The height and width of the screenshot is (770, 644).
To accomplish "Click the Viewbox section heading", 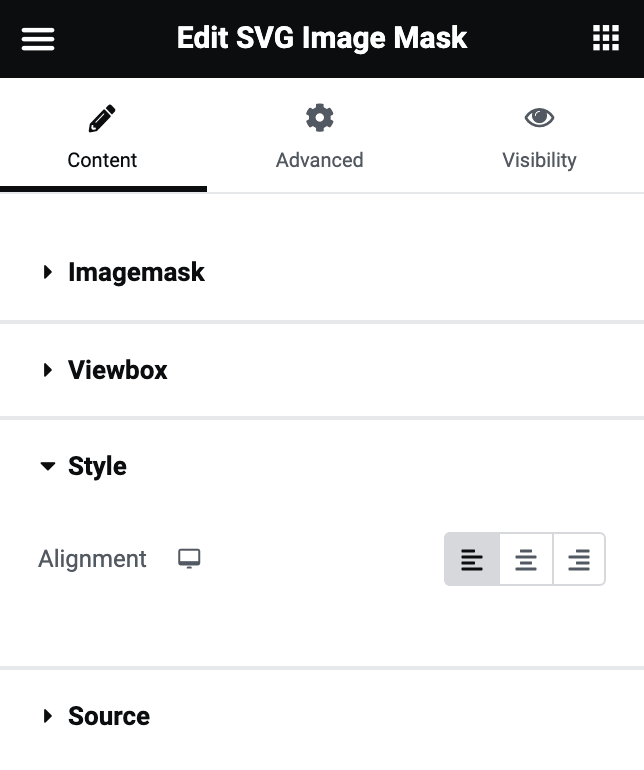I will pyautogui.click(x=117, y=370).
